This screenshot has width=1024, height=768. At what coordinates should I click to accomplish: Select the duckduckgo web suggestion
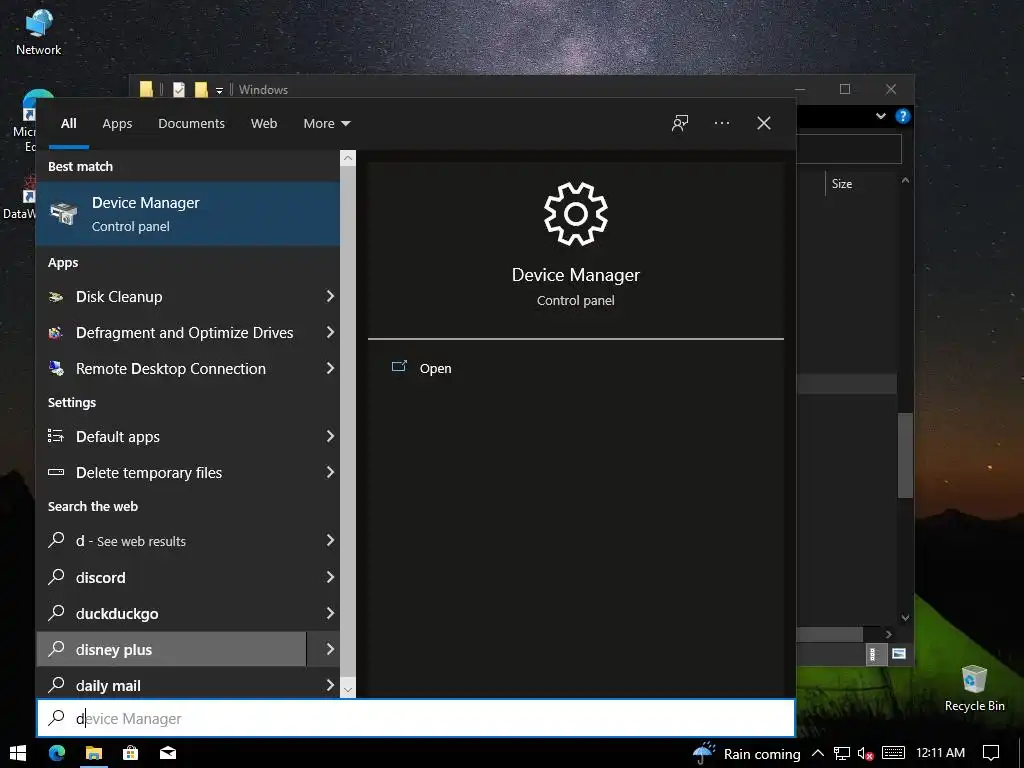point(170,613)
